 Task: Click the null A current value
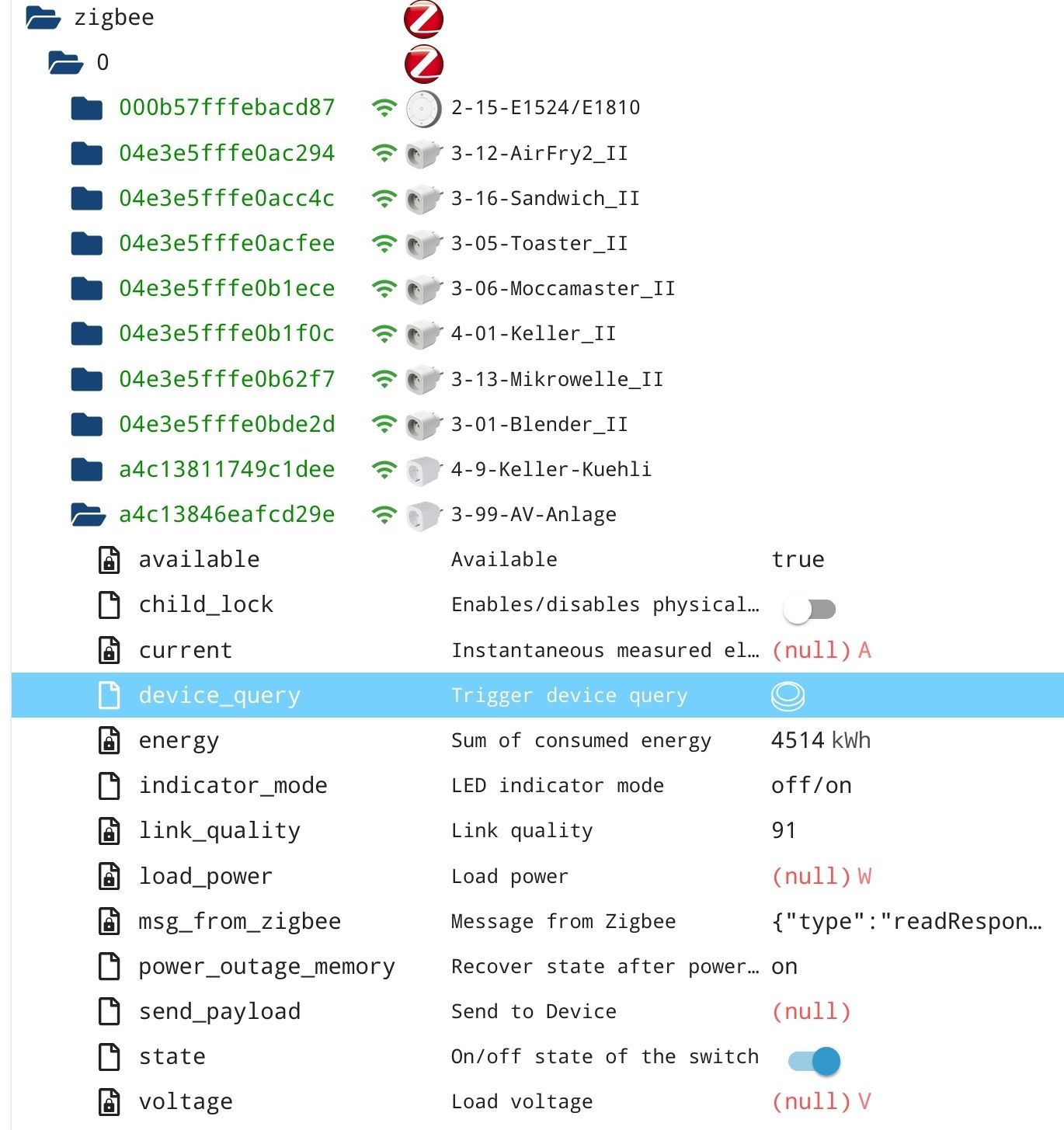click(822, 650)
